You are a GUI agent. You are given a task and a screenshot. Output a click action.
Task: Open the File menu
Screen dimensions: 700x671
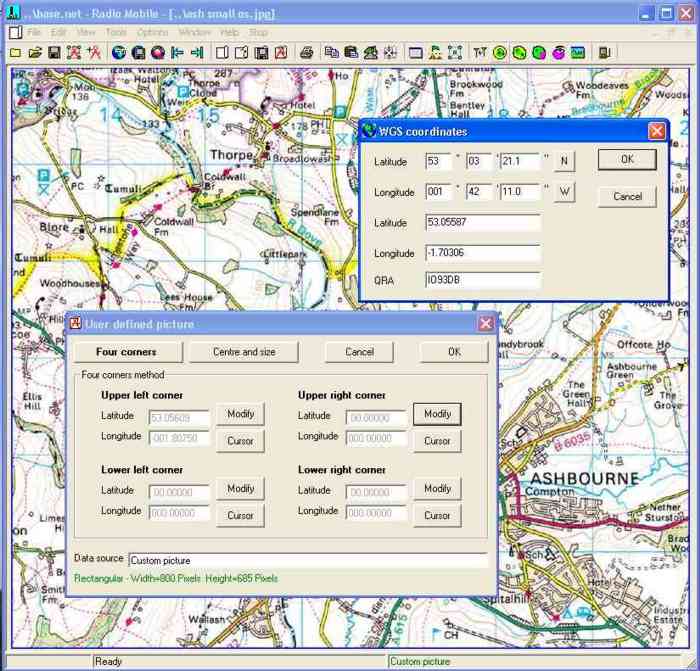[34, 33]
